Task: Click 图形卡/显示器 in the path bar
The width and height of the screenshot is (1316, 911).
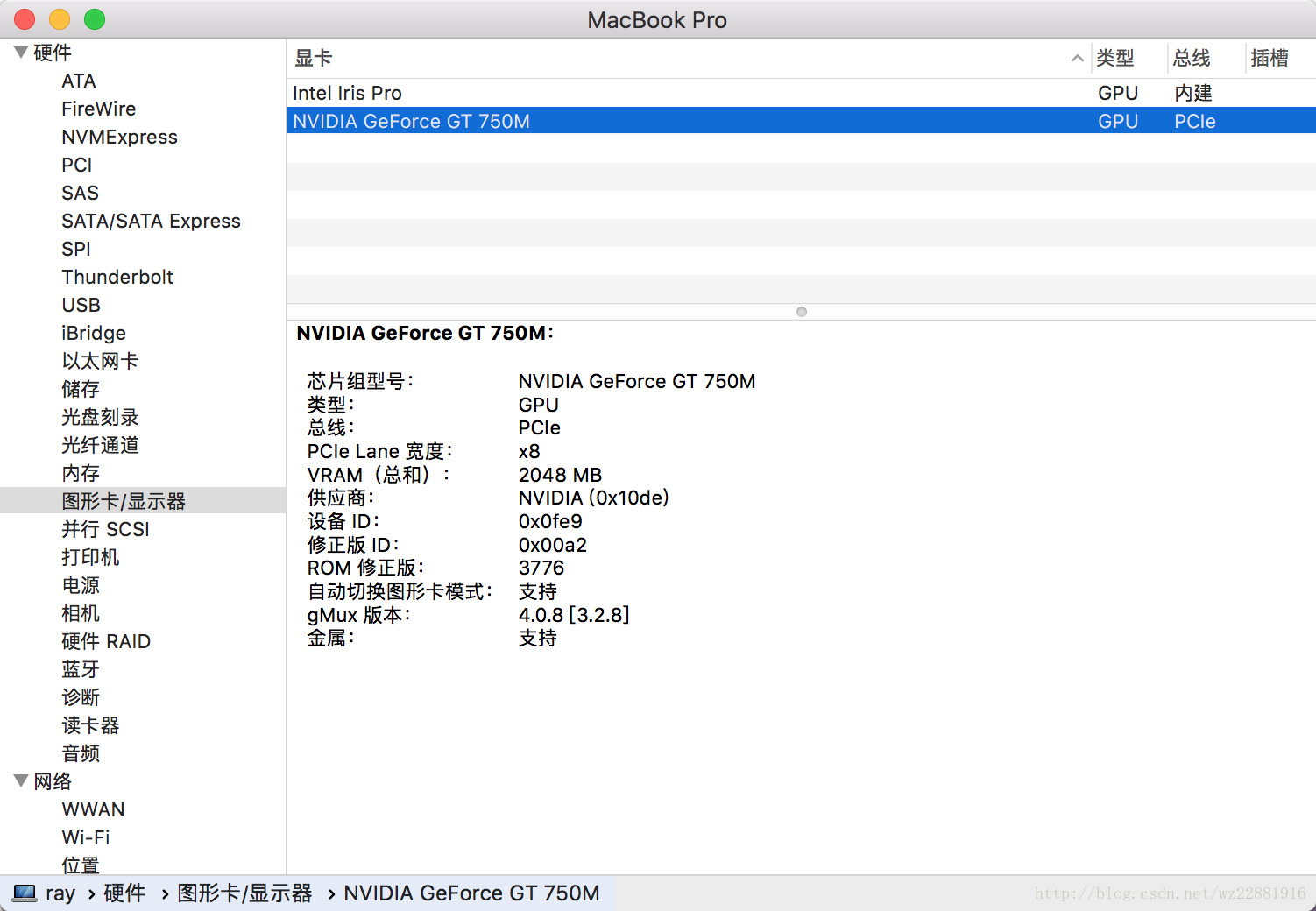Action: coord(244,893)
